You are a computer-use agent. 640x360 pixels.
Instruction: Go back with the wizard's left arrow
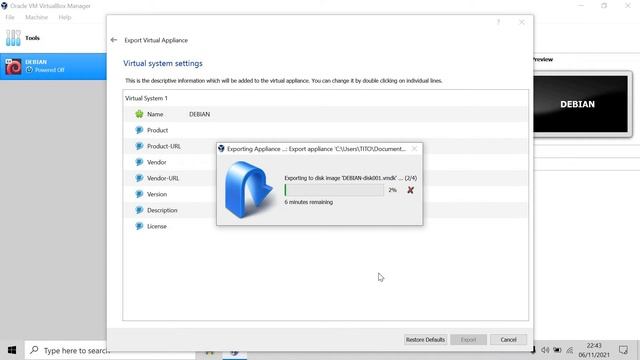tap(114, 40)
